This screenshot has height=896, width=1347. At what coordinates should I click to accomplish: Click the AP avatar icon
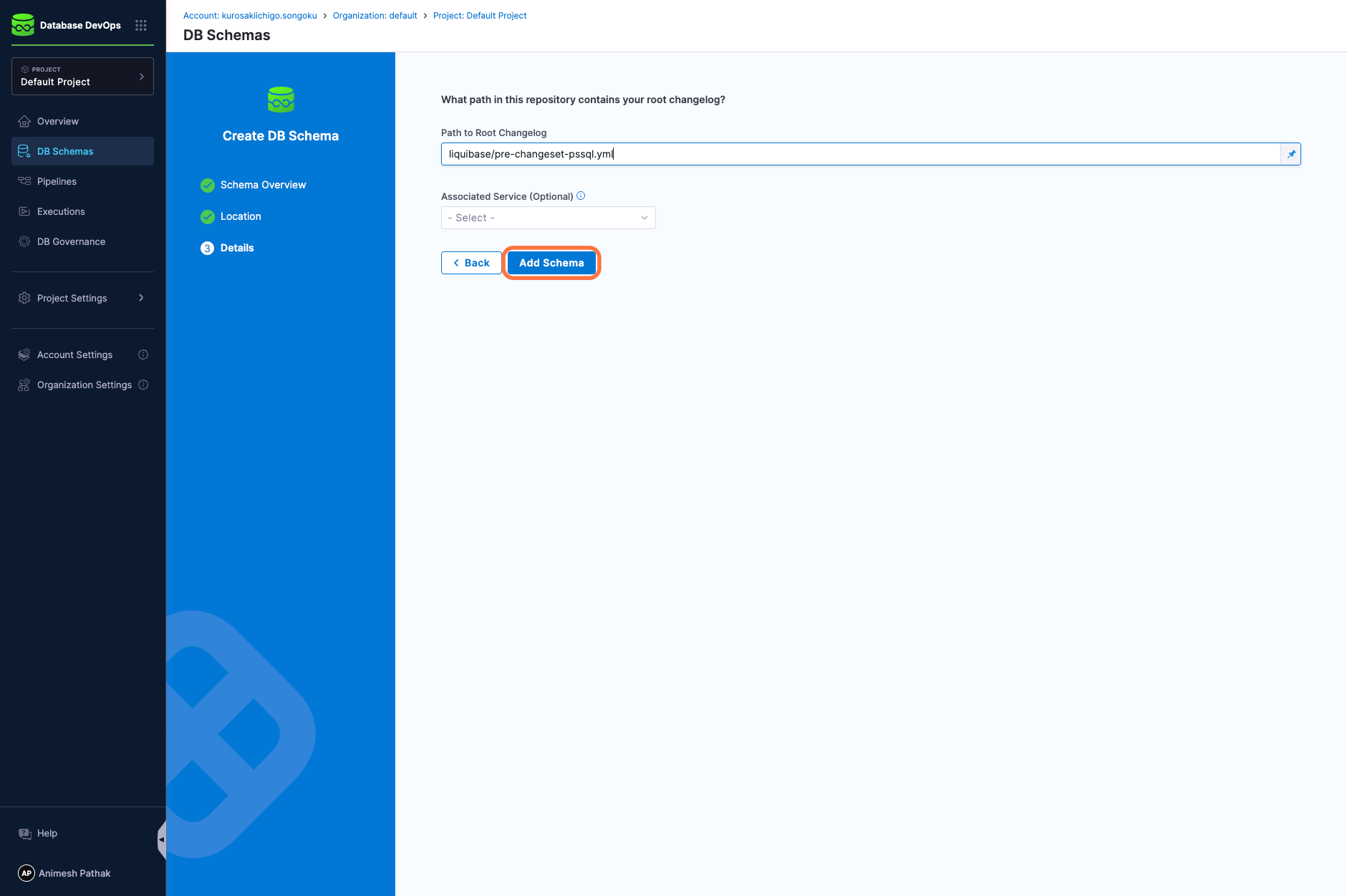pyautogui.click(x=26, y=873)
